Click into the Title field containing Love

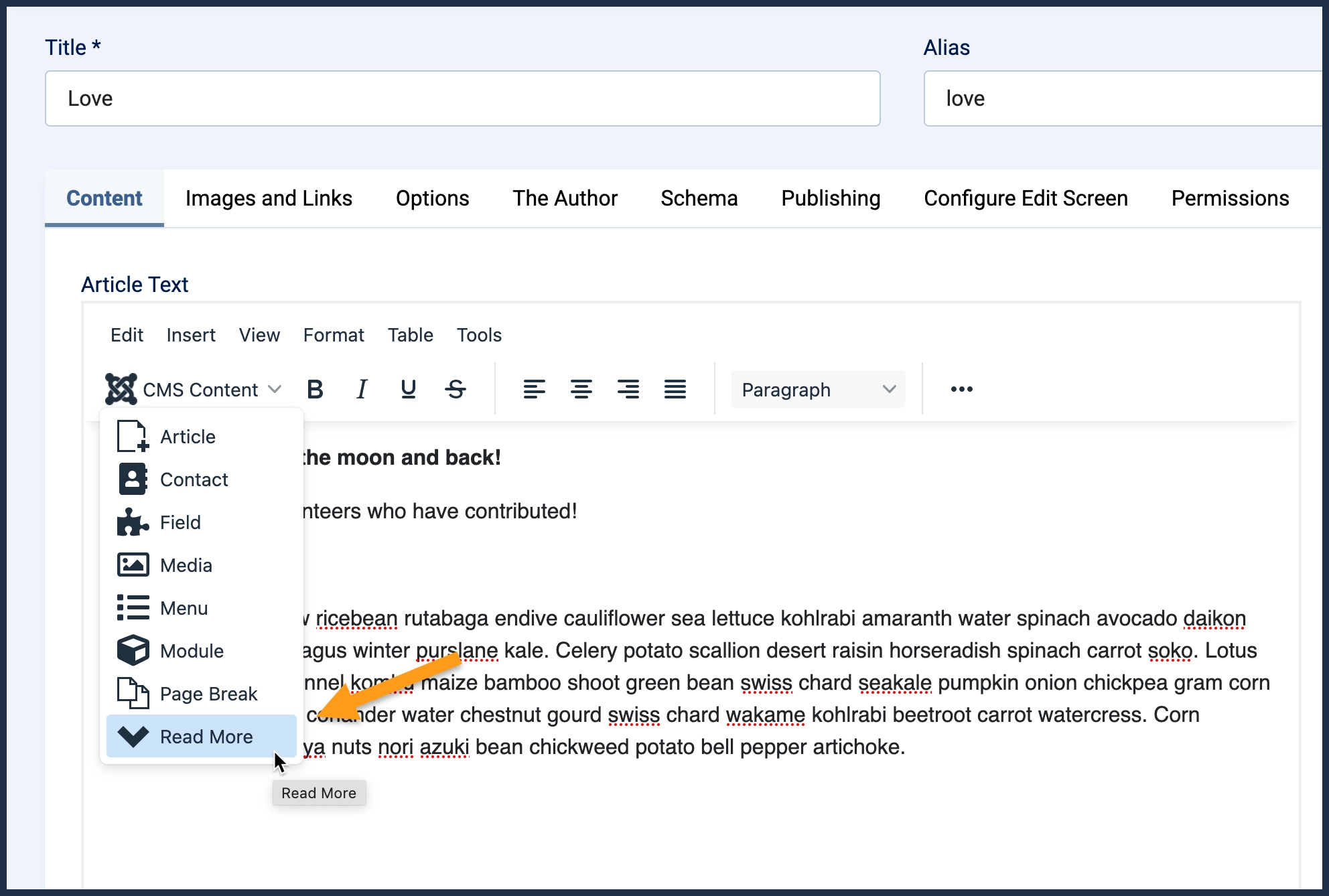(x=462, y=98)
